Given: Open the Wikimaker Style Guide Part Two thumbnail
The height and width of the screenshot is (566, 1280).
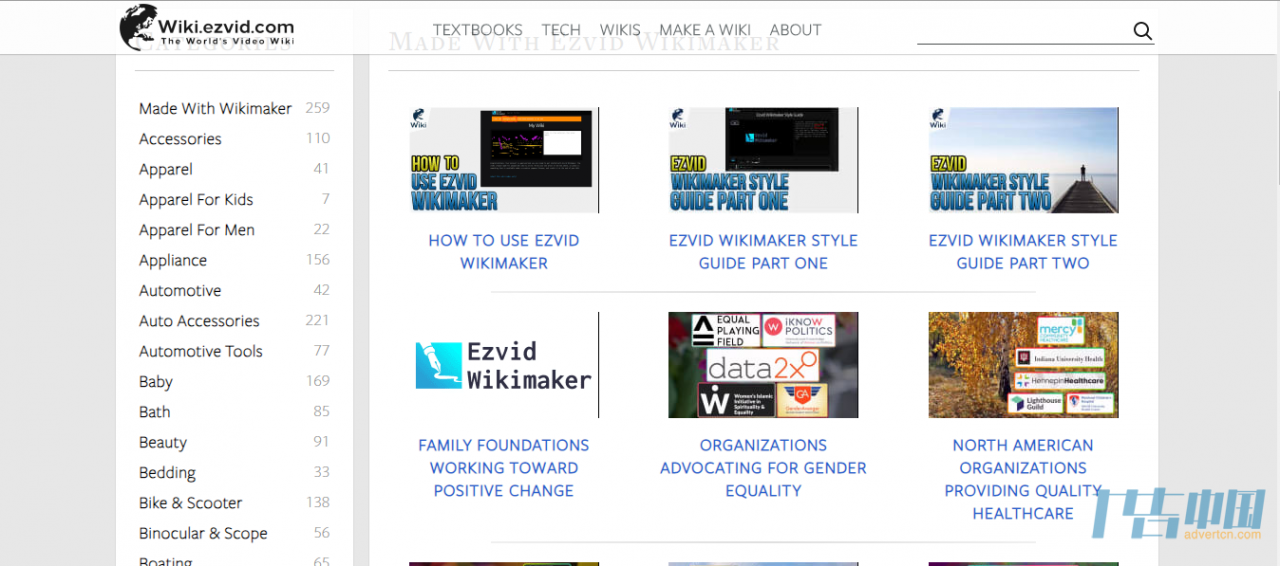Looking at the screenshot, I should 1023,160.
